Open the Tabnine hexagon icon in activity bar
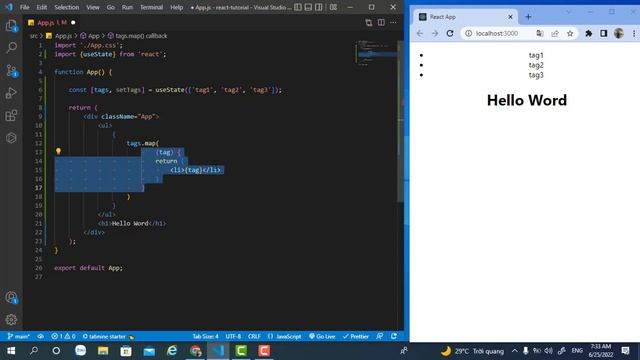This screenshot has height=360, width=640. [11, 138]
